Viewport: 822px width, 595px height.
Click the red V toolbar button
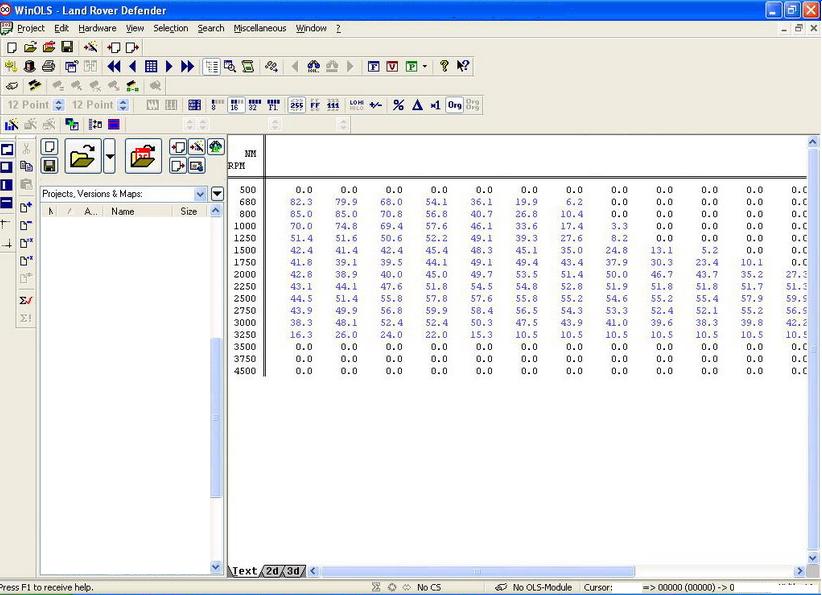[x=392, y=66]
